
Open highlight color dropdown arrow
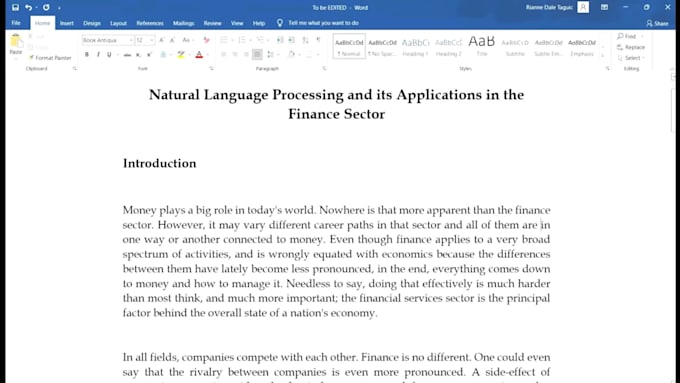point(190,55)
